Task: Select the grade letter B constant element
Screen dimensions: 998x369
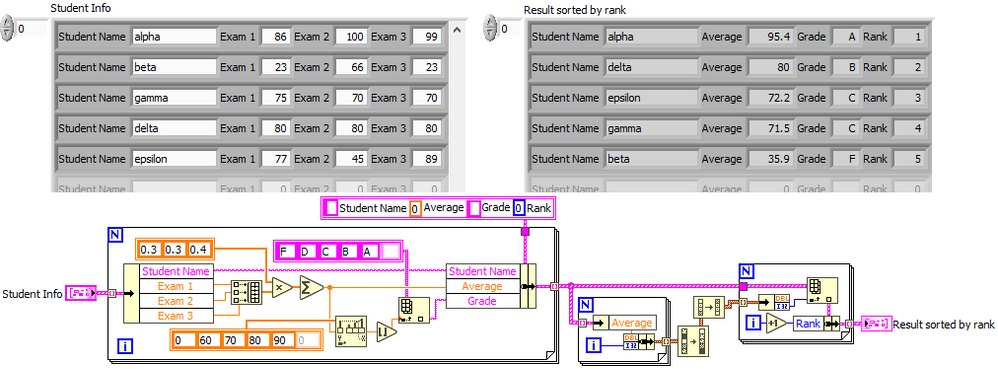Action: (x=347, y=251)
